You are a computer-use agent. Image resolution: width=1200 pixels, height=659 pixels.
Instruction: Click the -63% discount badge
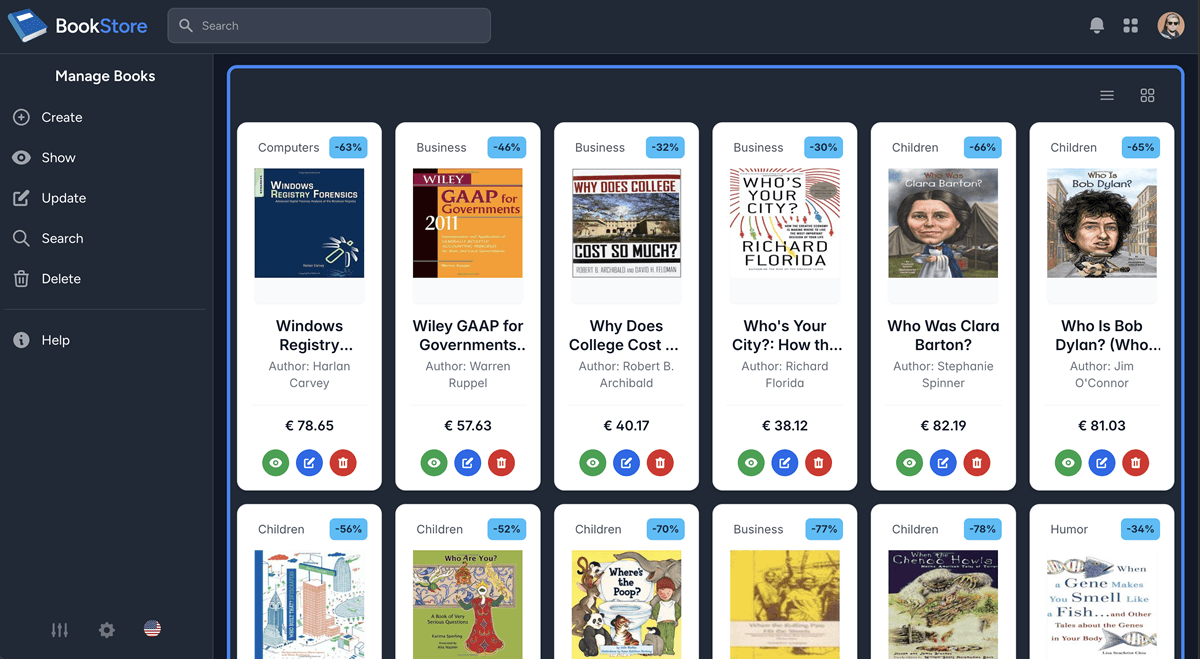pyautogui.click(x=349, y=147)
